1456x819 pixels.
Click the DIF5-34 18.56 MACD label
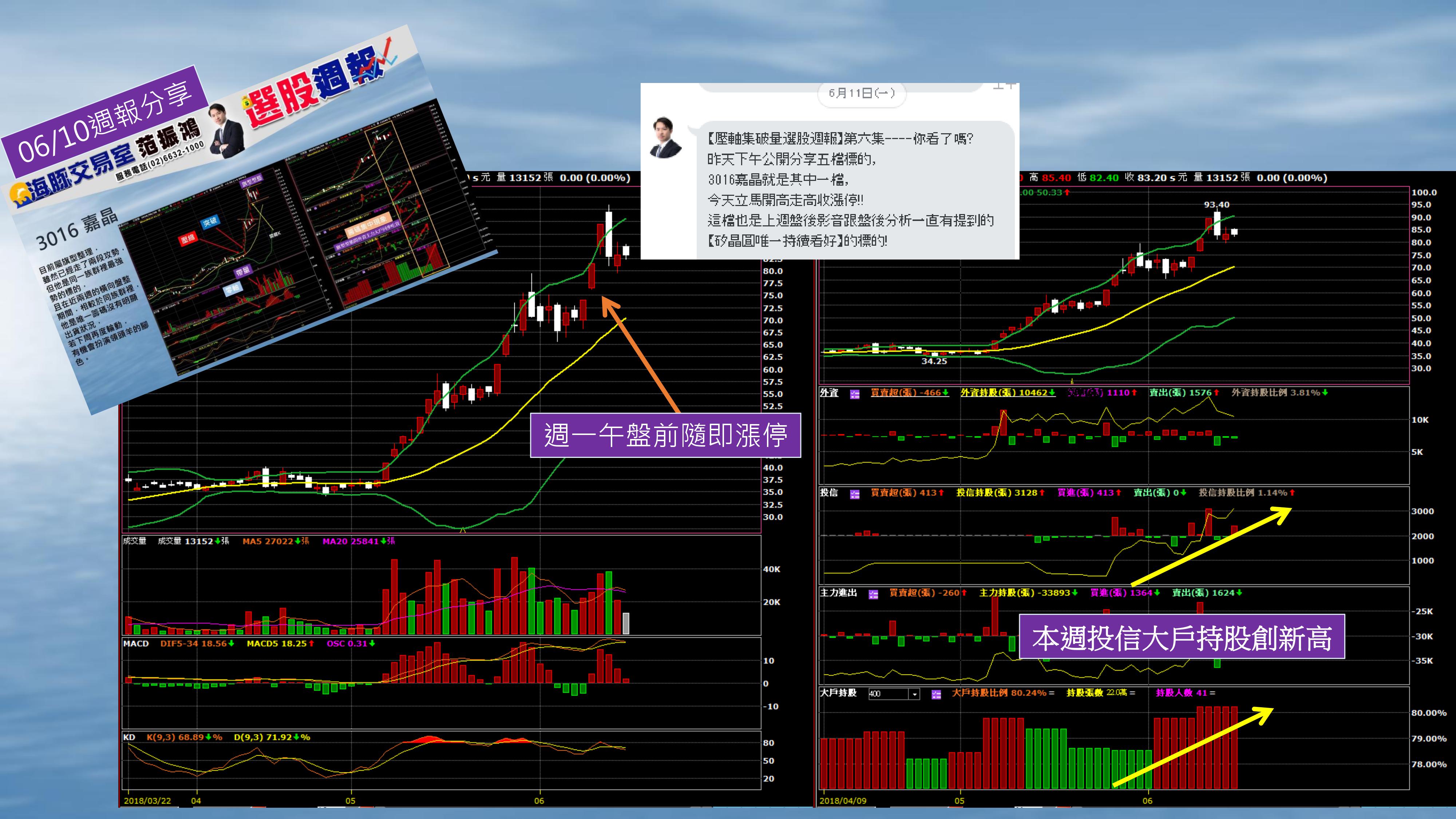click(x=197, y=644)
